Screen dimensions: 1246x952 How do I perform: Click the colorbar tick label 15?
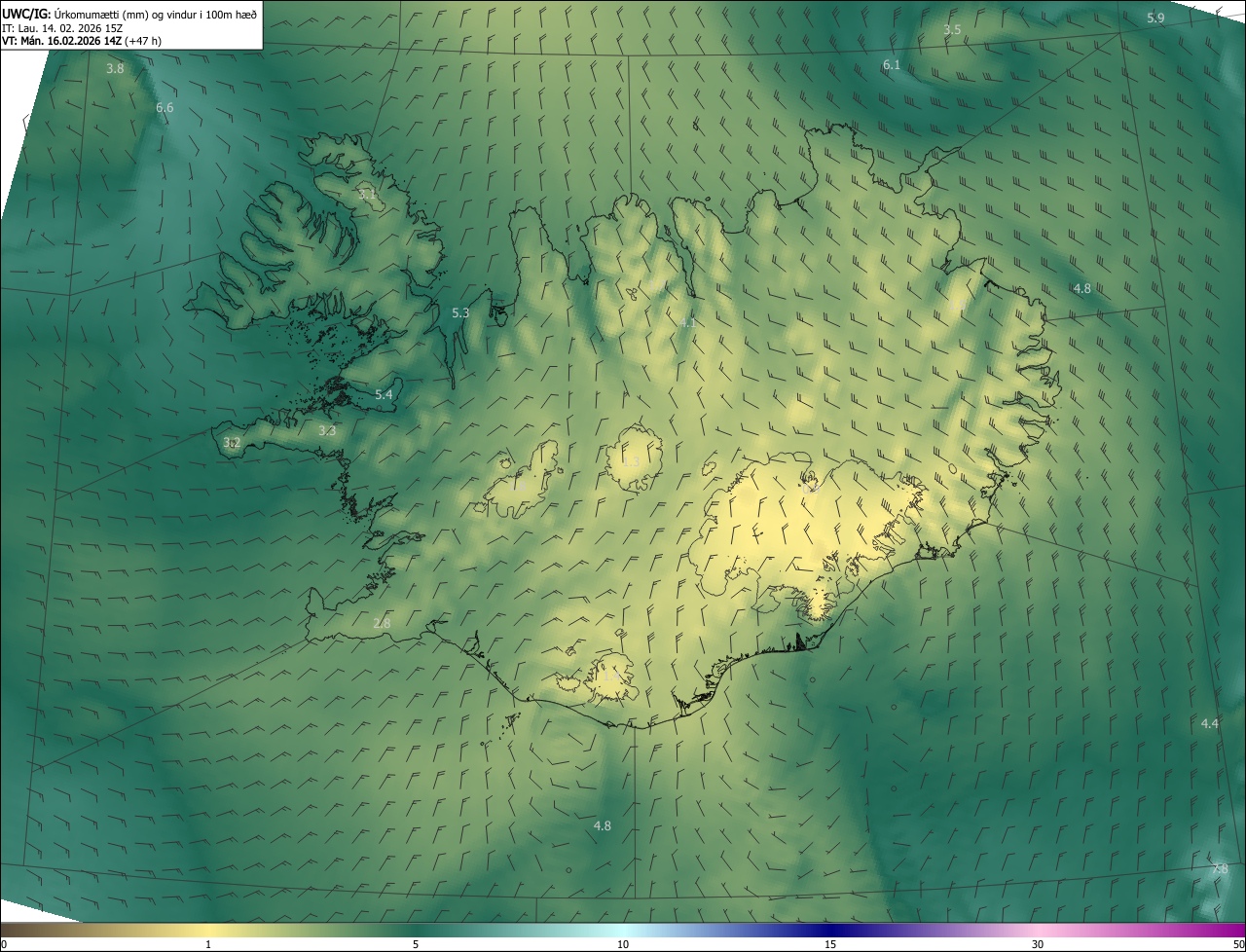(x=830, y=944)
